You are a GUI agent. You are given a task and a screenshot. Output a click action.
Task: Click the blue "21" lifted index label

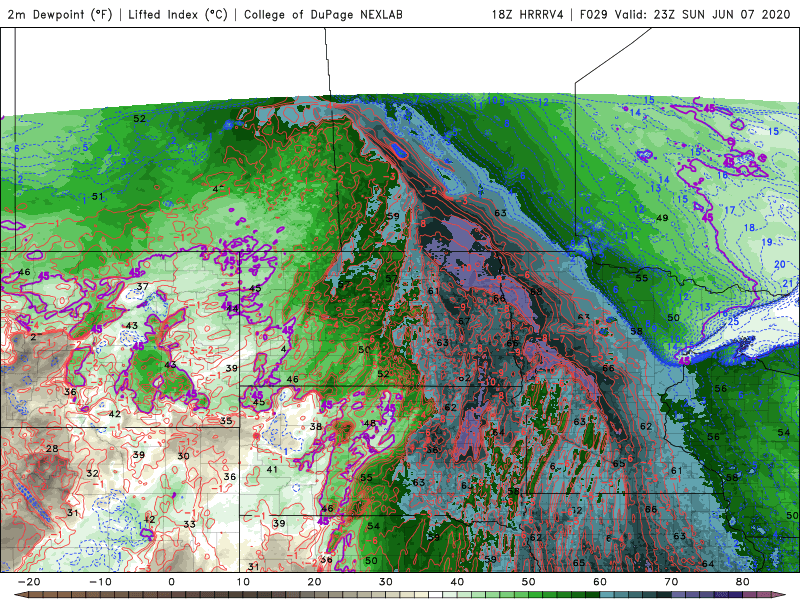click(788, 284)
